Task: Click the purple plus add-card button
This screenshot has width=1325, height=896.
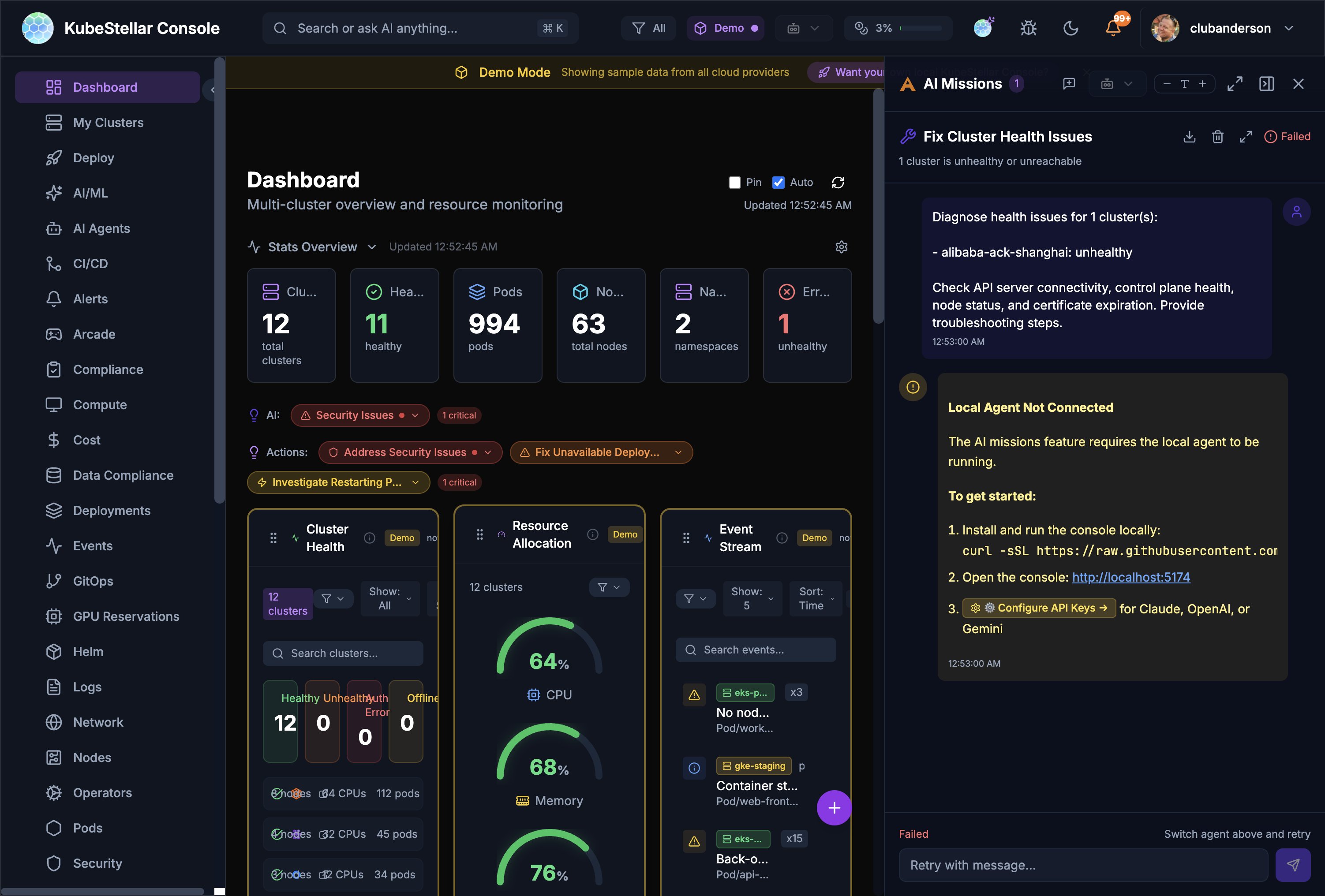Action: pyautogui.click(x=834, y=807)
